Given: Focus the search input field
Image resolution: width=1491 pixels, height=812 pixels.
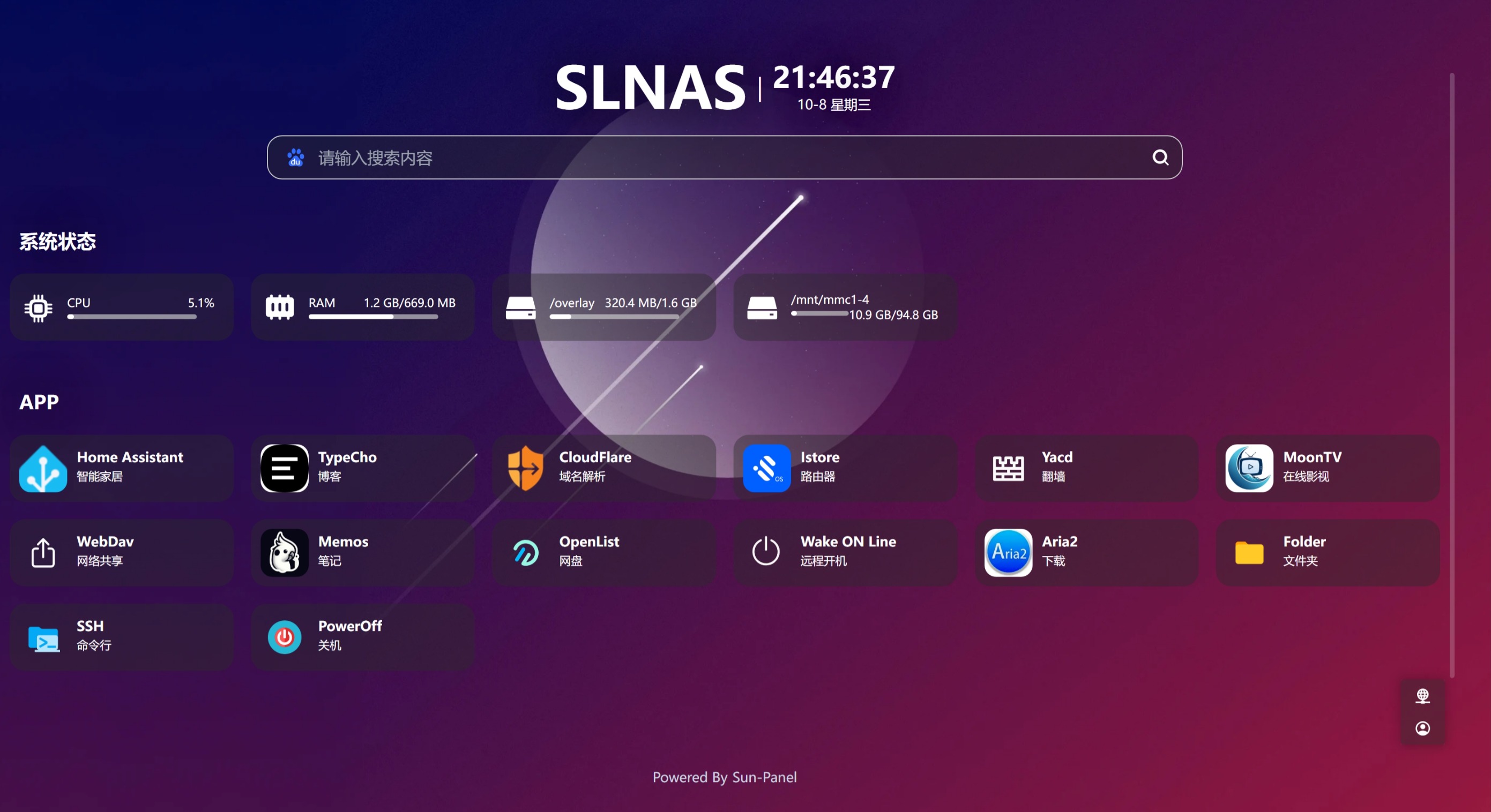Looking at the screenshot, I should 724,157.
